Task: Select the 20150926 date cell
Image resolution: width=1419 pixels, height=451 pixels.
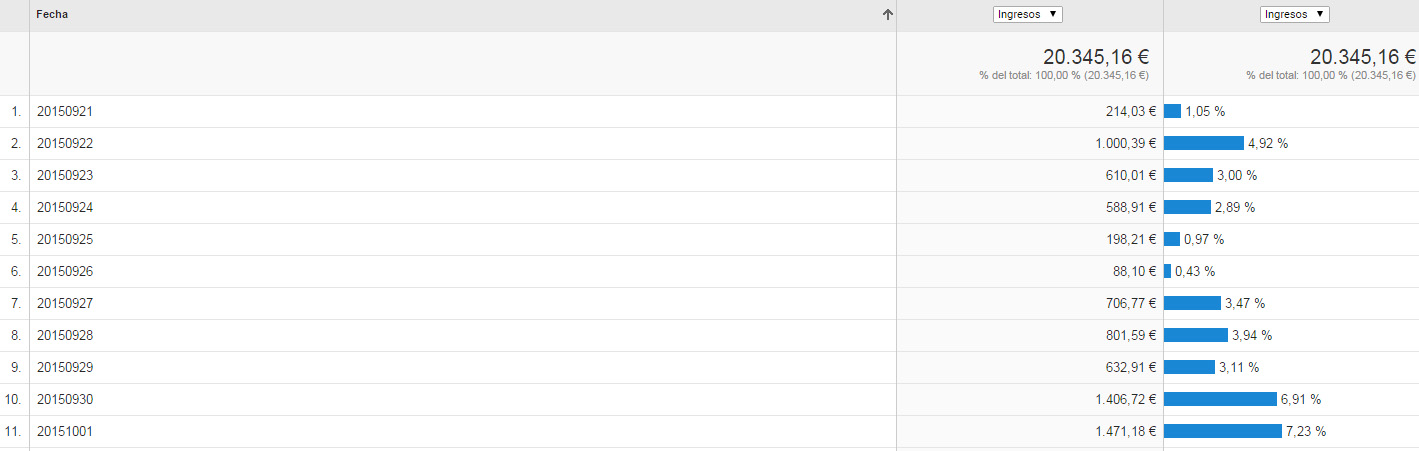Action: click(x=65, y=272)
